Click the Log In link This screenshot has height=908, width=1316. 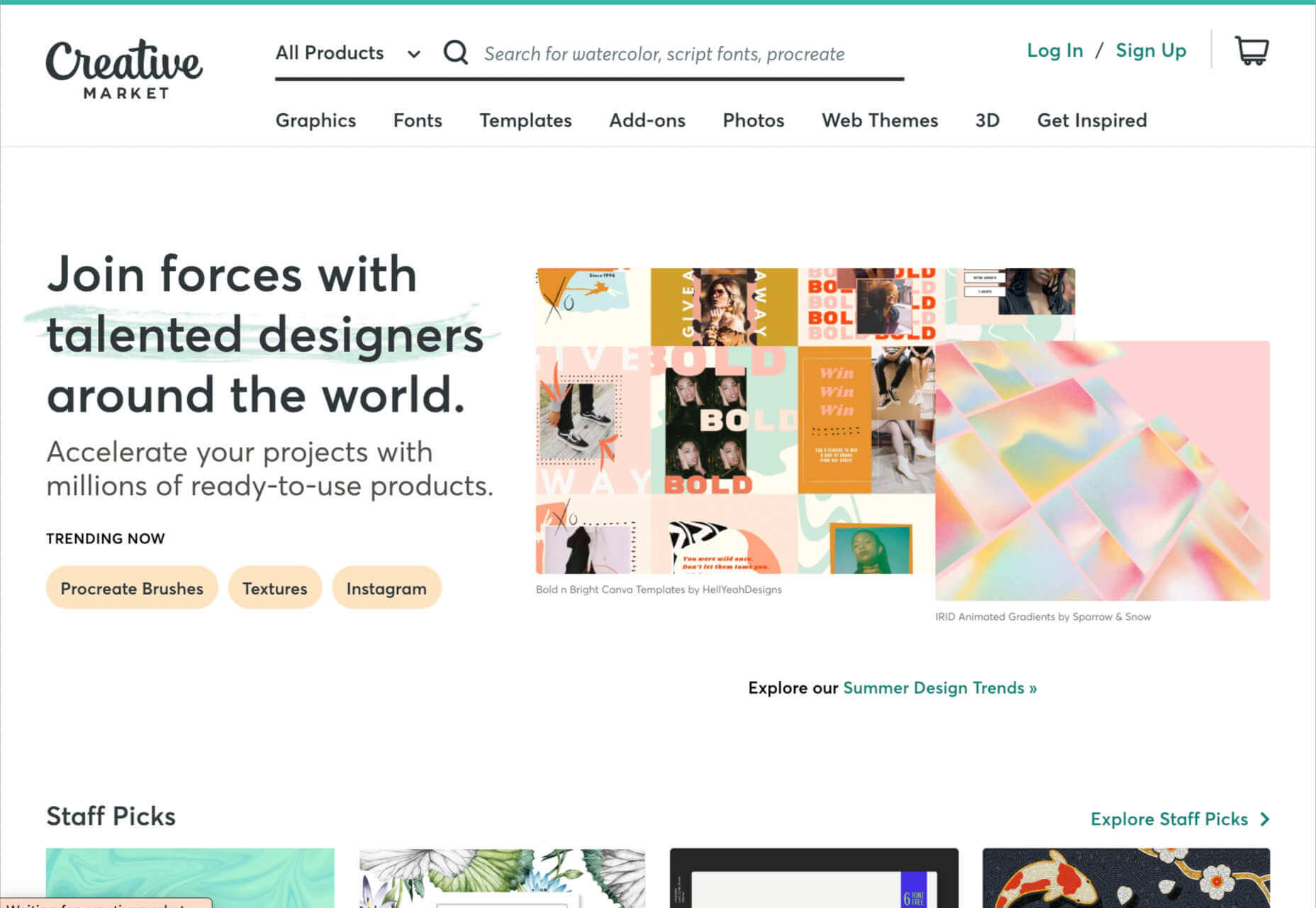(1054, 50)
